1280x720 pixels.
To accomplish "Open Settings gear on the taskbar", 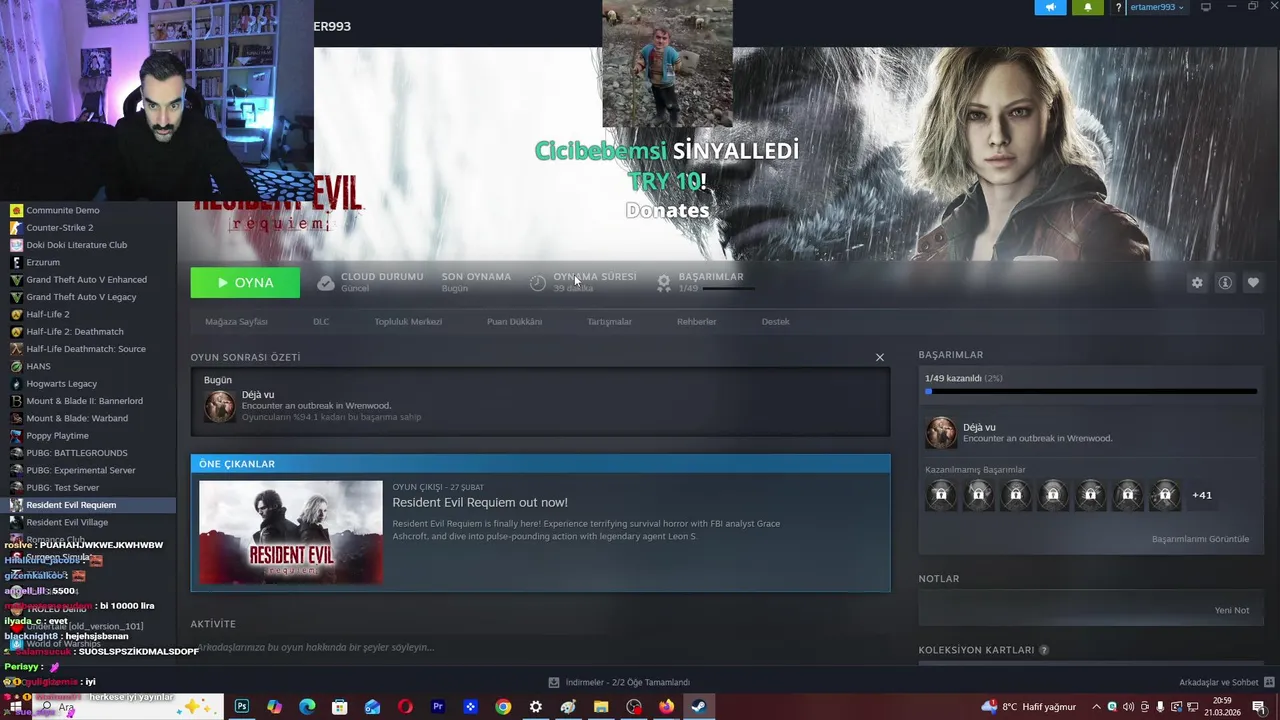I will 536,707.
